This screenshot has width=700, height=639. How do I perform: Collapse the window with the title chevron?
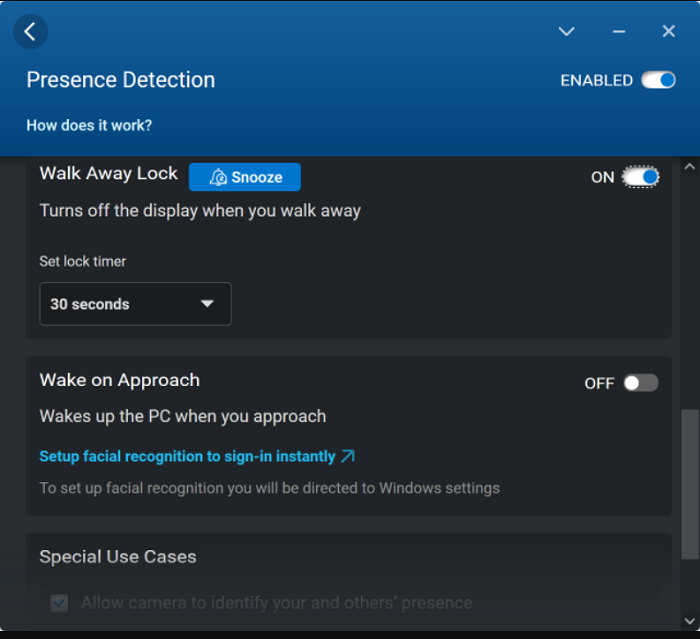pyautogui.click(x=566, y=32)
